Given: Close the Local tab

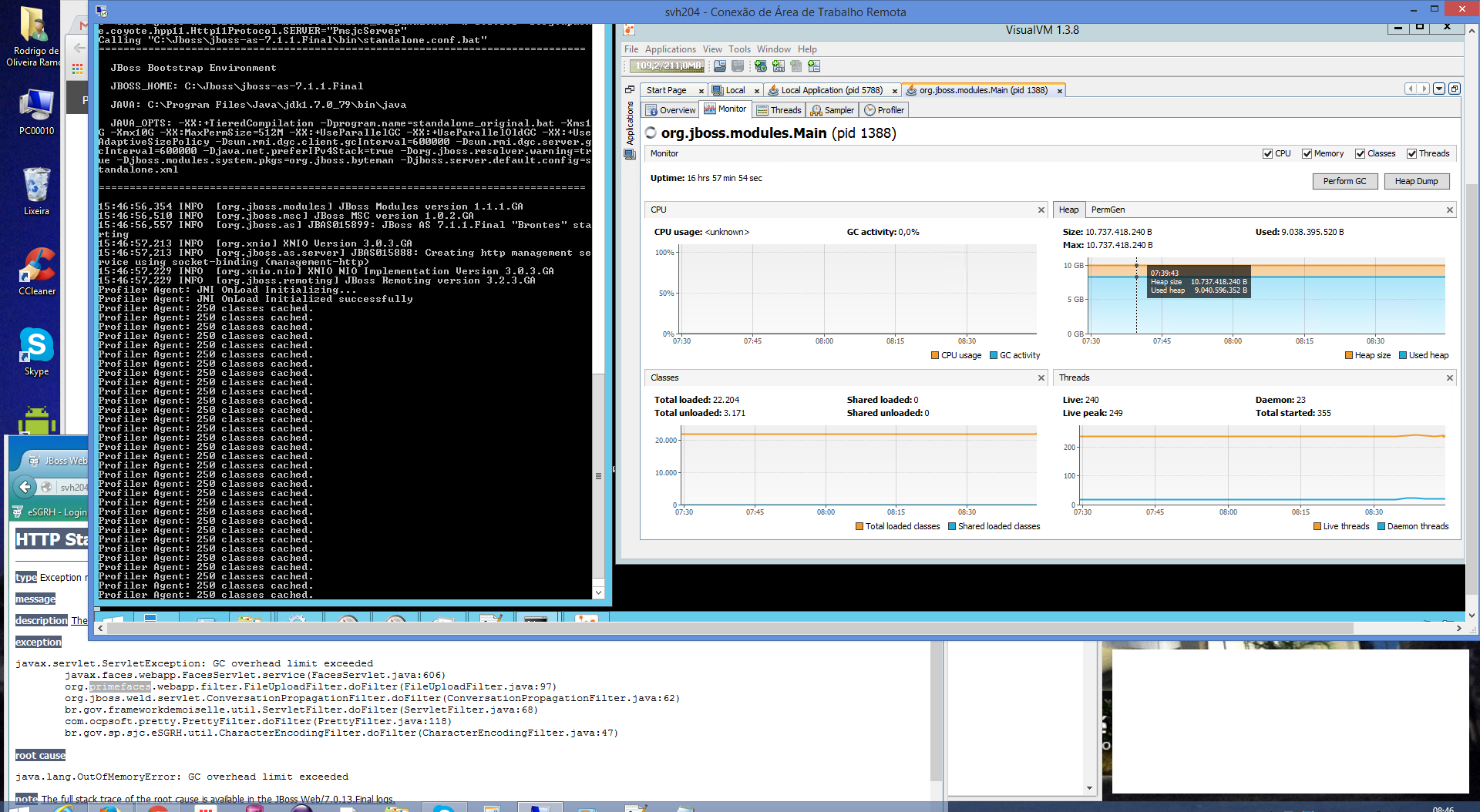Looking at the screenshot, I should click(757, 91).
